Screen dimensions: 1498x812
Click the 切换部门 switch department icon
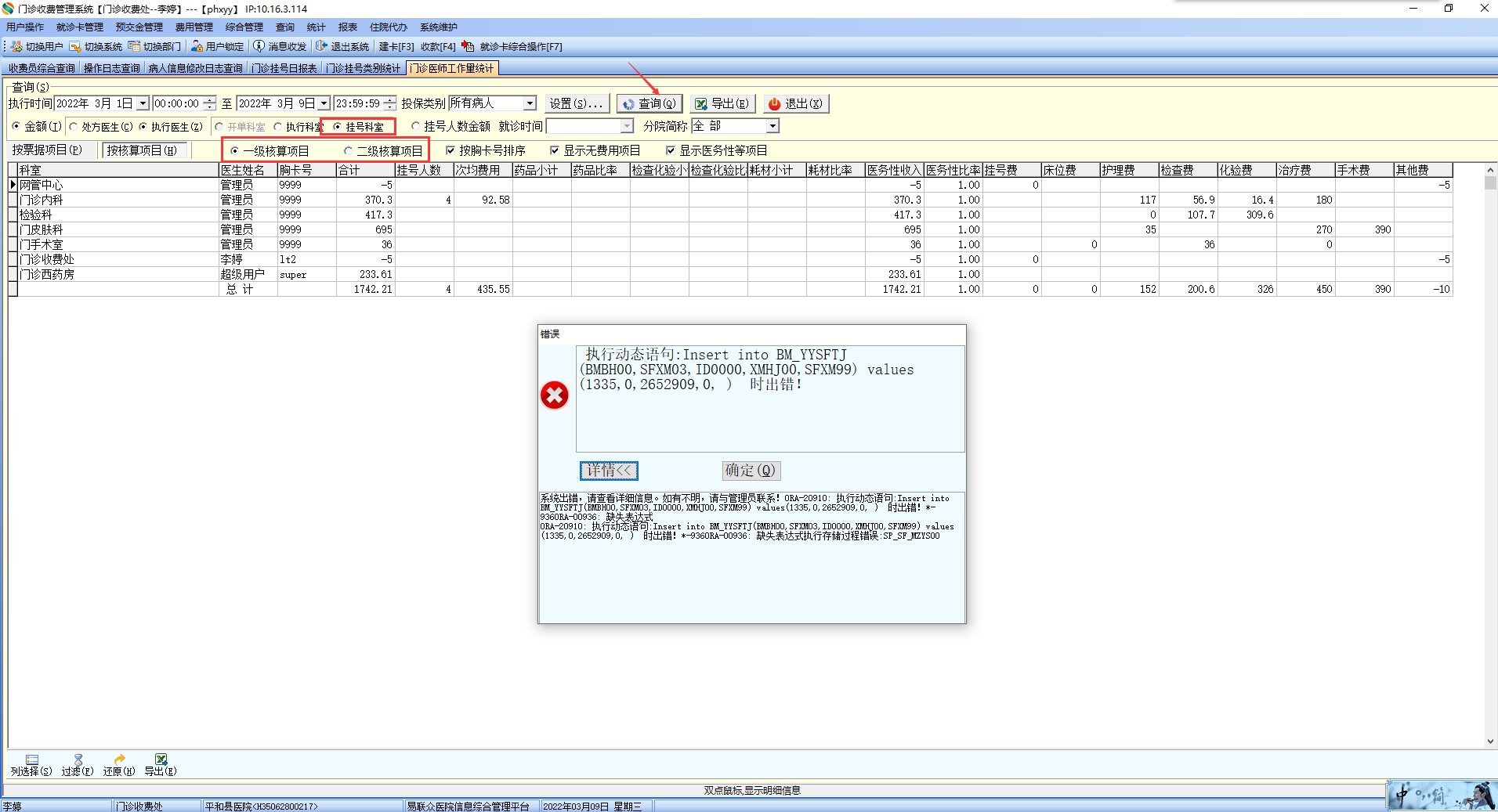(x=134, y=47)
